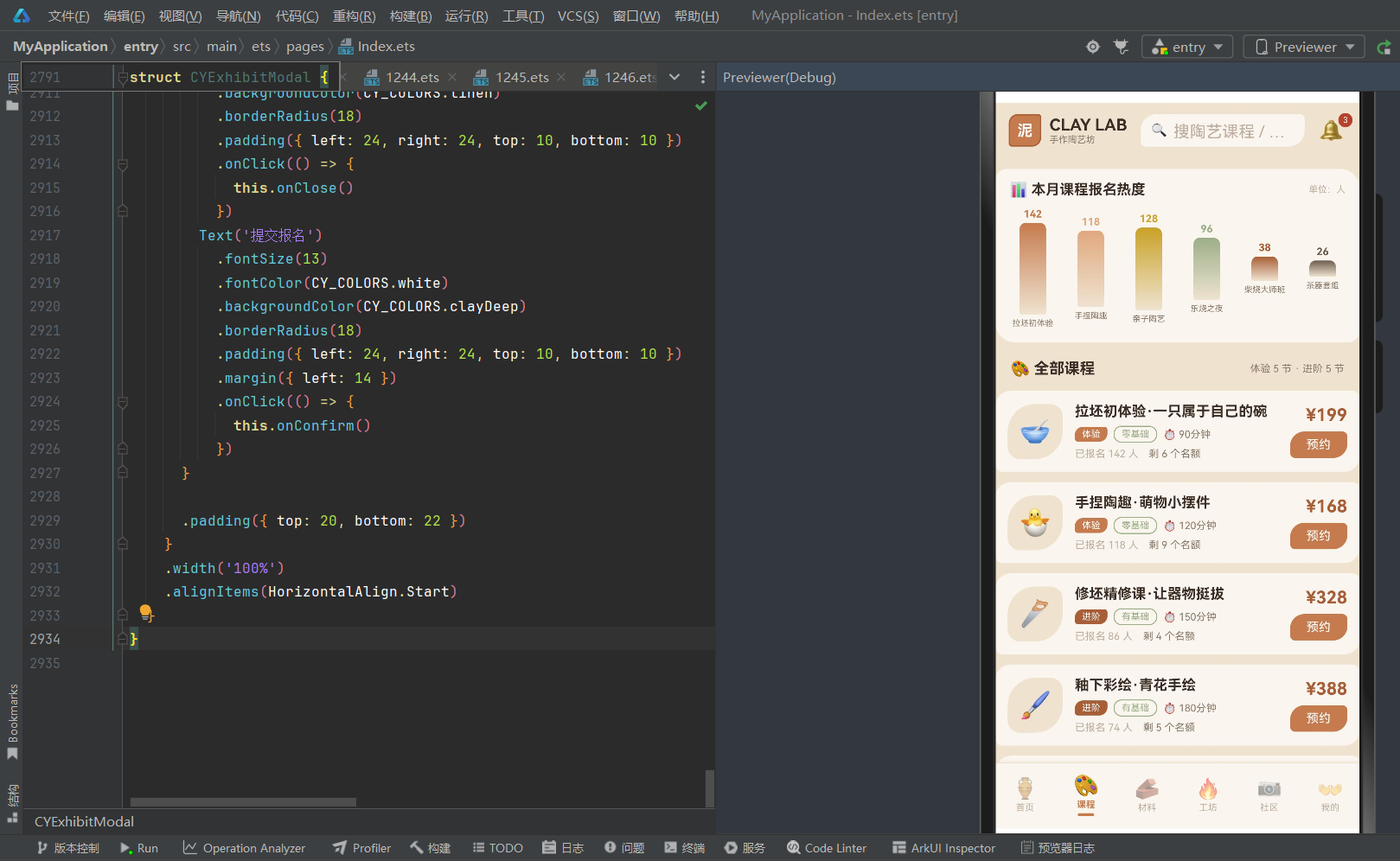Screen dimensions: 1400x861
Task: Click 预约 for the ¥168 手捏陶趣 course
Action: 1318,536
